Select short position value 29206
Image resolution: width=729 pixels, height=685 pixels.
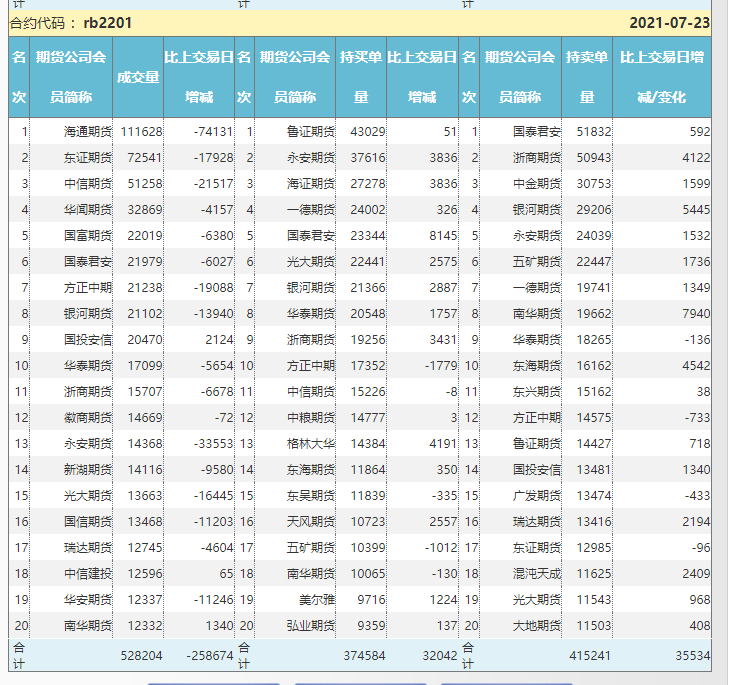pyautogui.click(x=594, y=210)
